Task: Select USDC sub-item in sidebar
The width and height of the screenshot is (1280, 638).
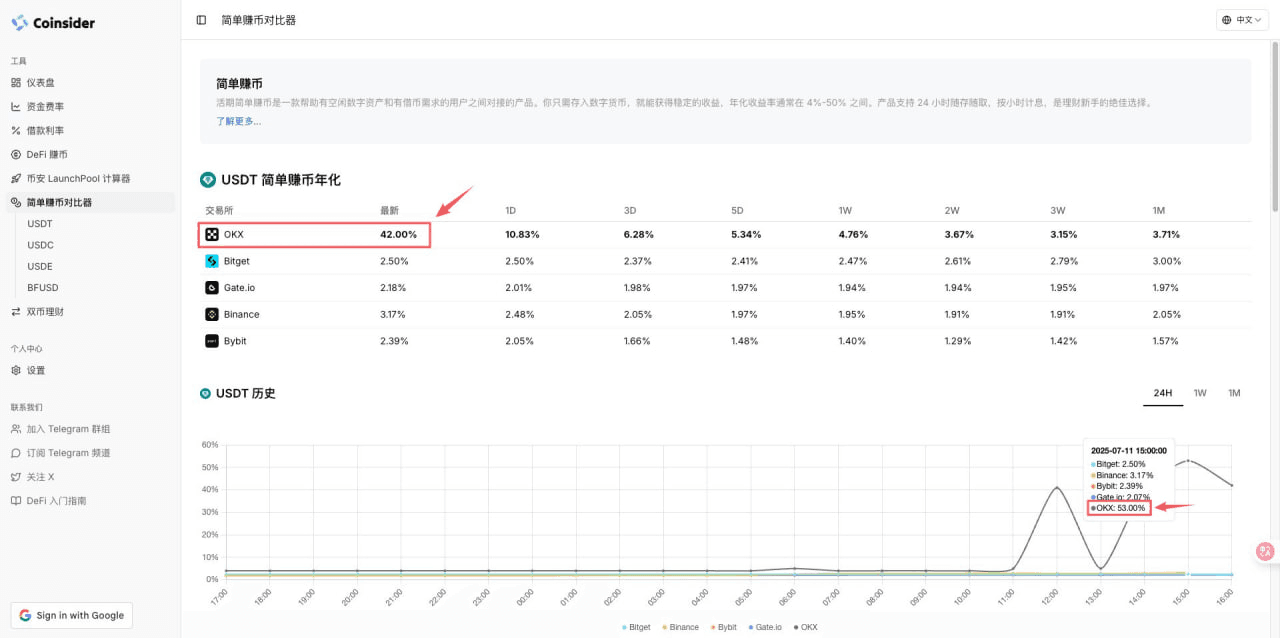Action: tap(40, 245)
